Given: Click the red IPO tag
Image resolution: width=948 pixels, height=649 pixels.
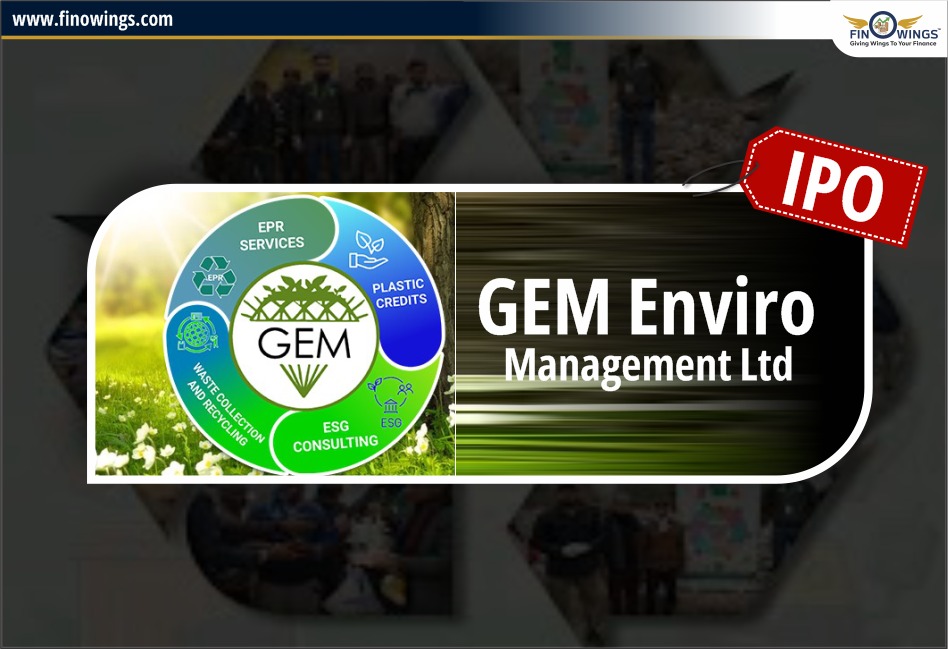Looking at the screenshot, I should click(834, 186).
